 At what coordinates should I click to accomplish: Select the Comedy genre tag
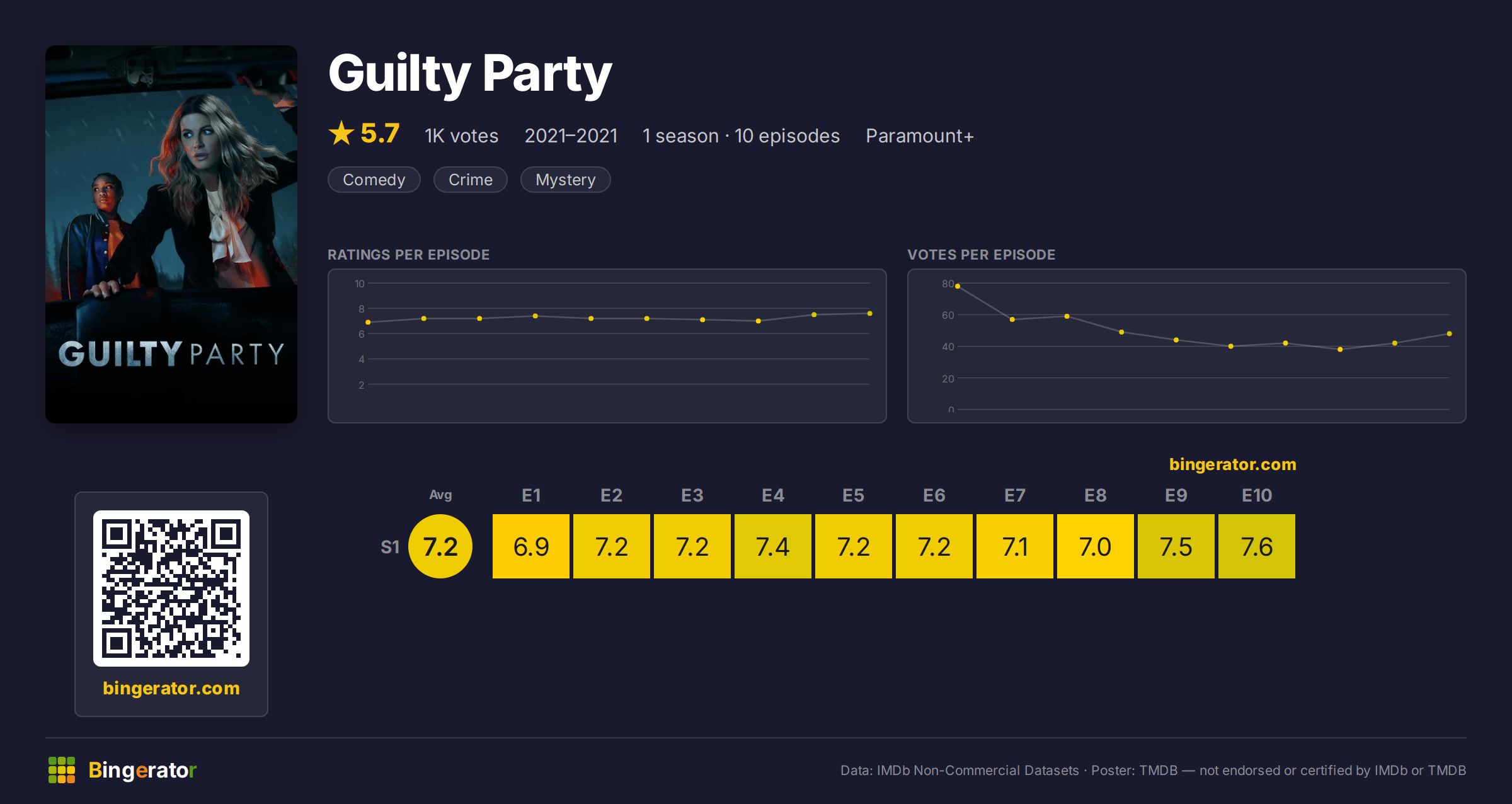coord(374,180)
